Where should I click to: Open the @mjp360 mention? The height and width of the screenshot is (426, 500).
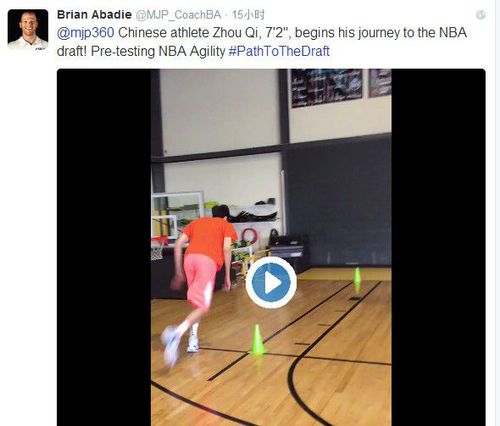pos(86,33)
